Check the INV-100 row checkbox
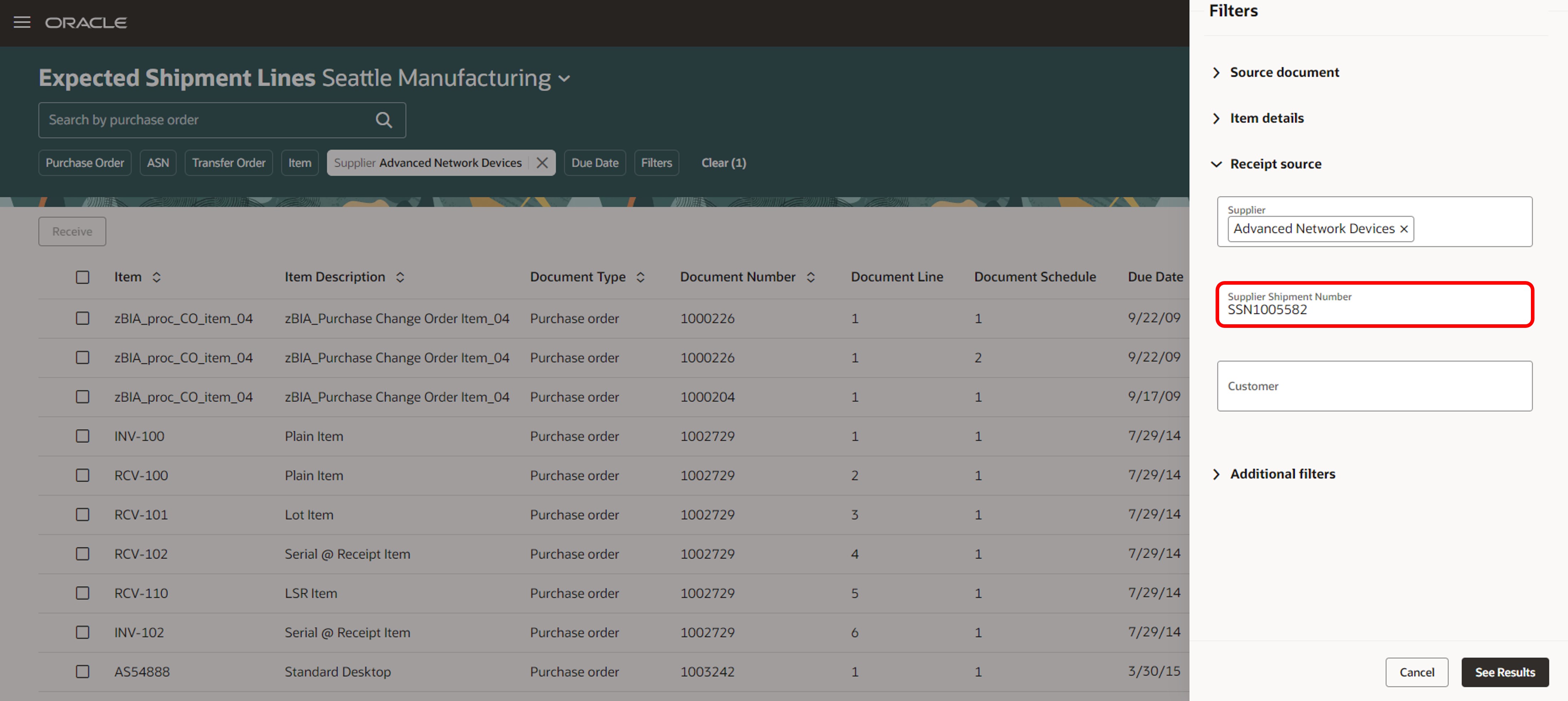1568x701 pixels. pyautogui.click(x=83, y=436)
